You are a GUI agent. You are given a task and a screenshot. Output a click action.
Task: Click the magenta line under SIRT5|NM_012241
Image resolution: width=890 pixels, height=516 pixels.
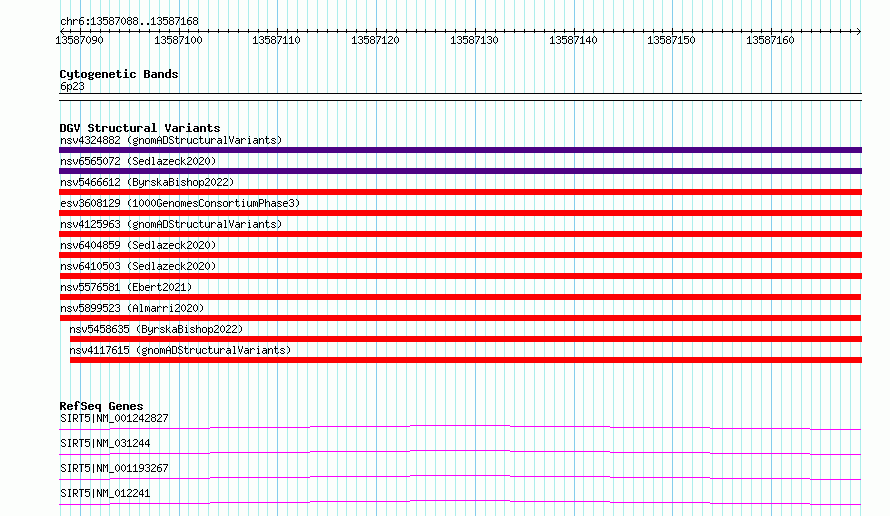(460, 501)
